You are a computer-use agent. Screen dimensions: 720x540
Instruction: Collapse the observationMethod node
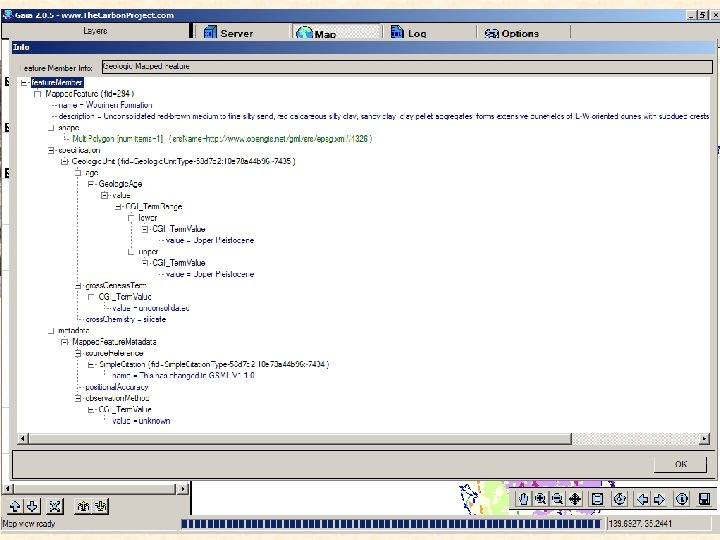click(78, 398)
